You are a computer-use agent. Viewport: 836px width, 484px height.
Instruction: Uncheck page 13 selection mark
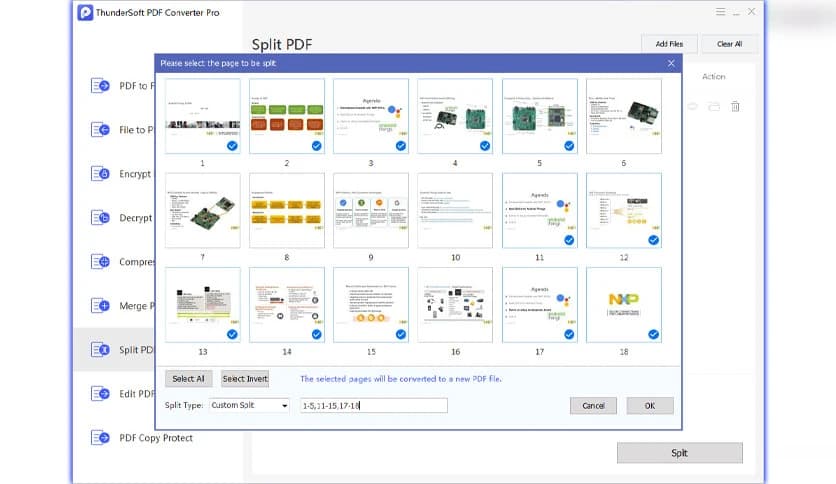pyautogui.click(x=232, y=335)
